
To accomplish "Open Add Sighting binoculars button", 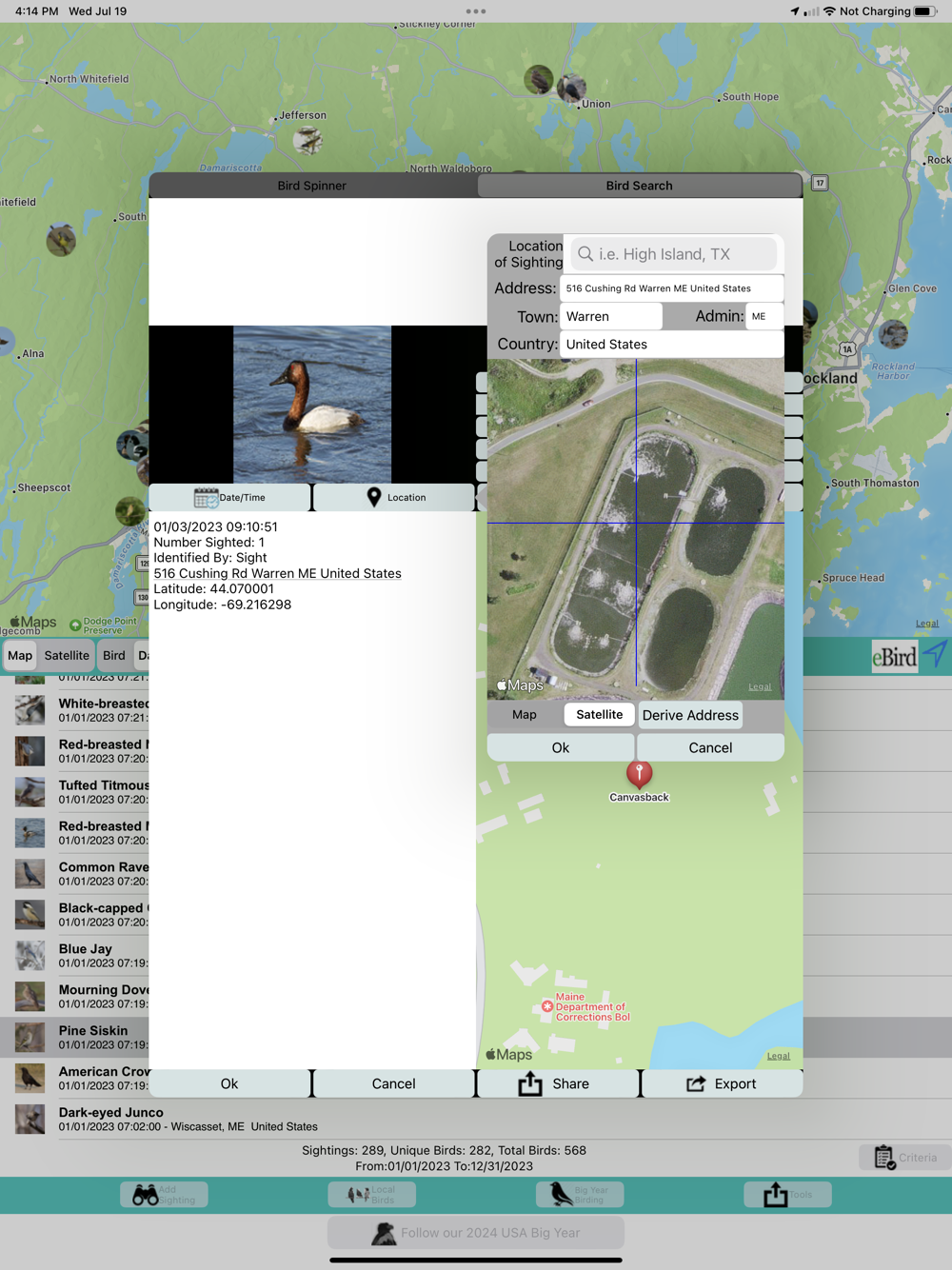I will (164, 1195).
